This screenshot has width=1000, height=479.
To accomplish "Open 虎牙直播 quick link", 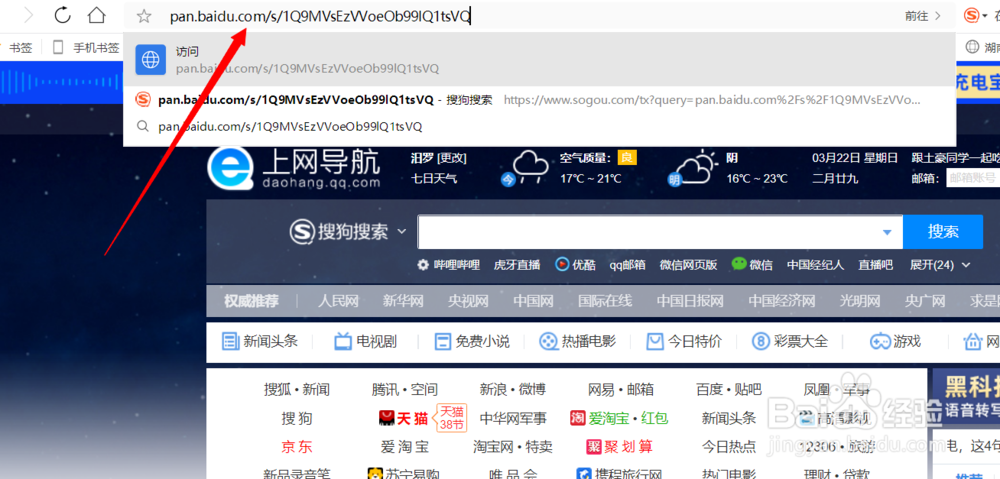I will 517,265.
